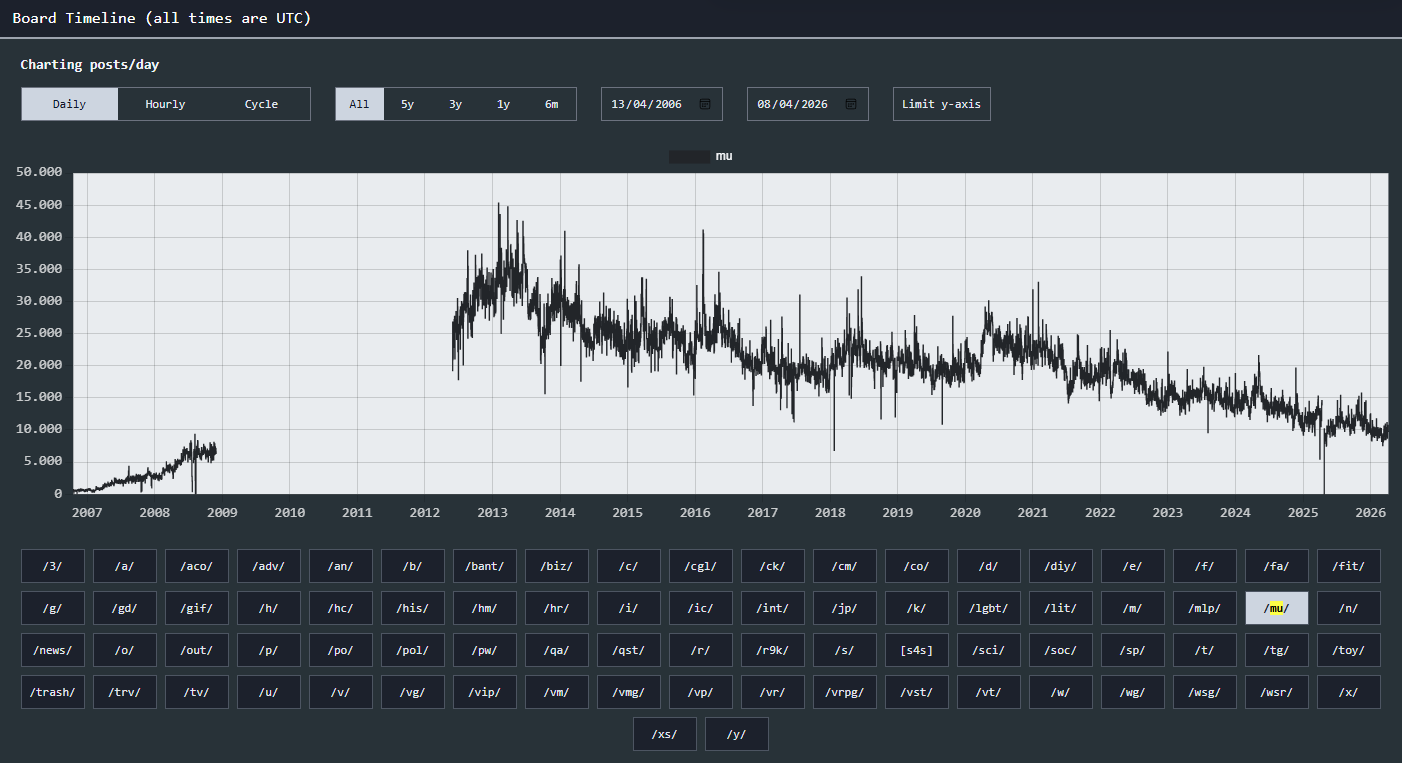The height and width of the screenshot is (763, 1402).
Task: Choose the /fit/ board button
Action: (1349, 566)
